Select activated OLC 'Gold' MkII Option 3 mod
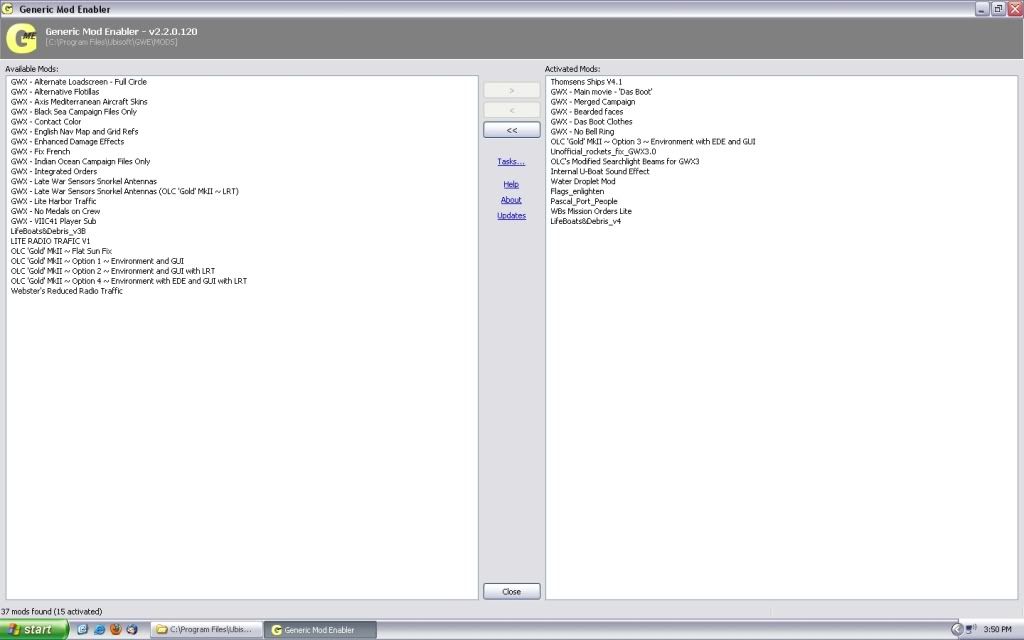Image resolution: width=1024 pixels, height=640 pixels. point(653,142)
